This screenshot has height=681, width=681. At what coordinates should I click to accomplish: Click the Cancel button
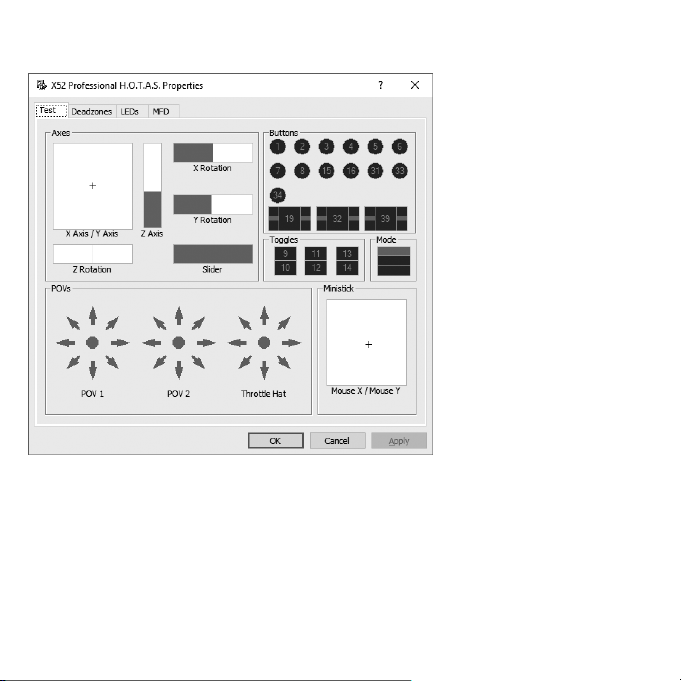[x=337, y=441]
